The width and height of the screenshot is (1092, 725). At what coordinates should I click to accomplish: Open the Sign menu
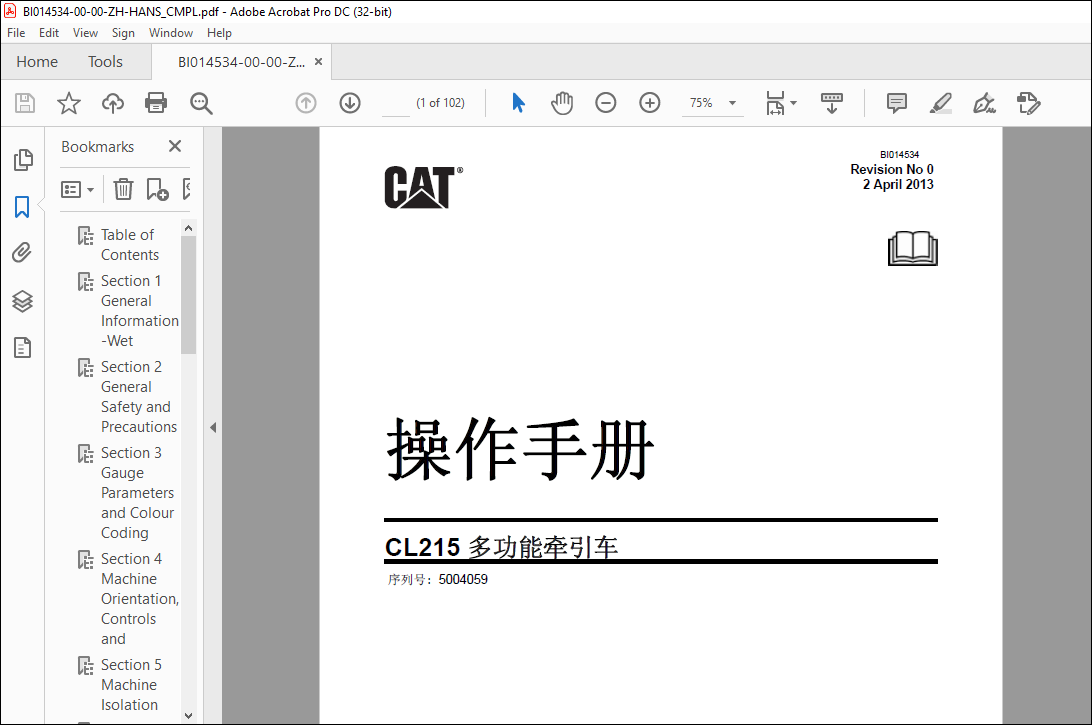tap(123, 33)
